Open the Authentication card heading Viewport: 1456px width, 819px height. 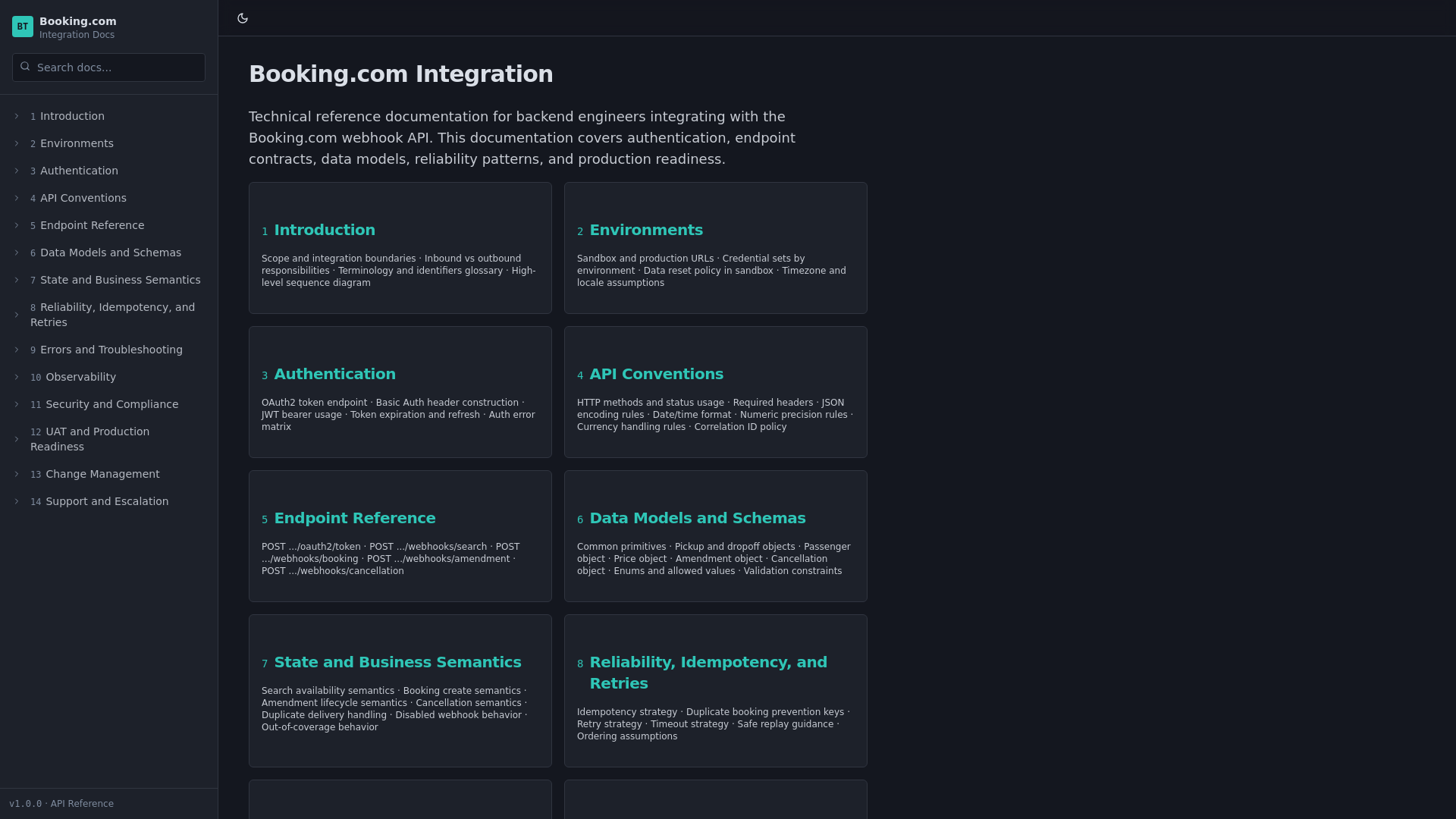[334, 374]
